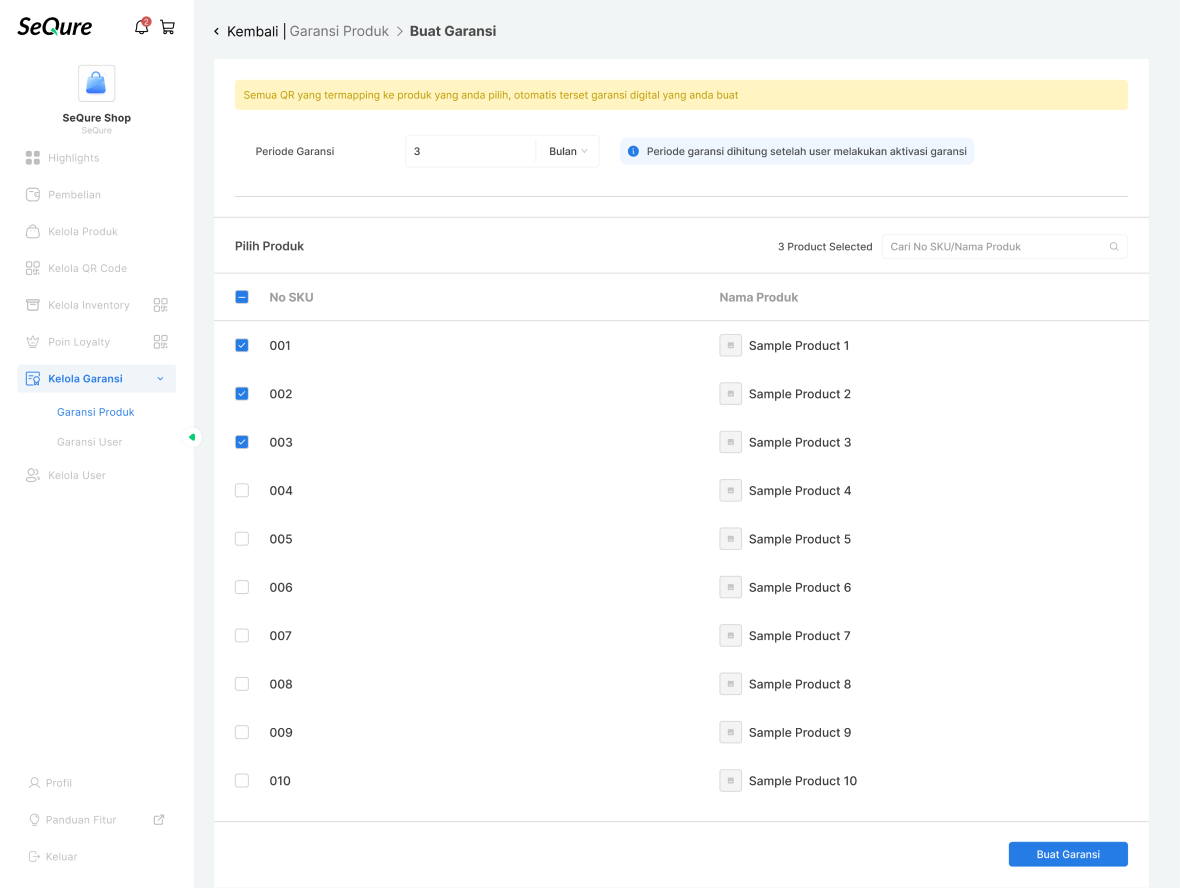This screenshot has height=888, width=1180.
Task: Focus the Cari No SKU/Nama Produk search
Action: (x=1004, y=246)
